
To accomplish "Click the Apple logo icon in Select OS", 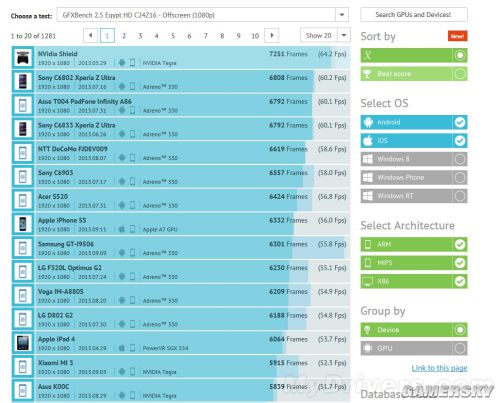I will 368,141.
